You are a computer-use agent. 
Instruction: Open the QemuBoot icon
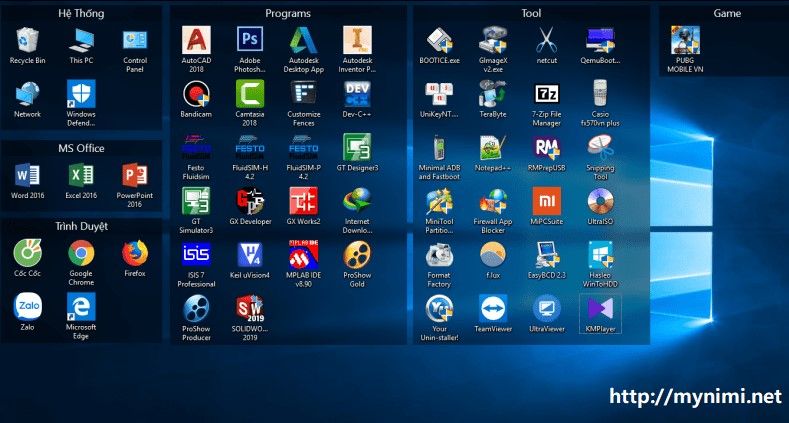pos(600,41)
